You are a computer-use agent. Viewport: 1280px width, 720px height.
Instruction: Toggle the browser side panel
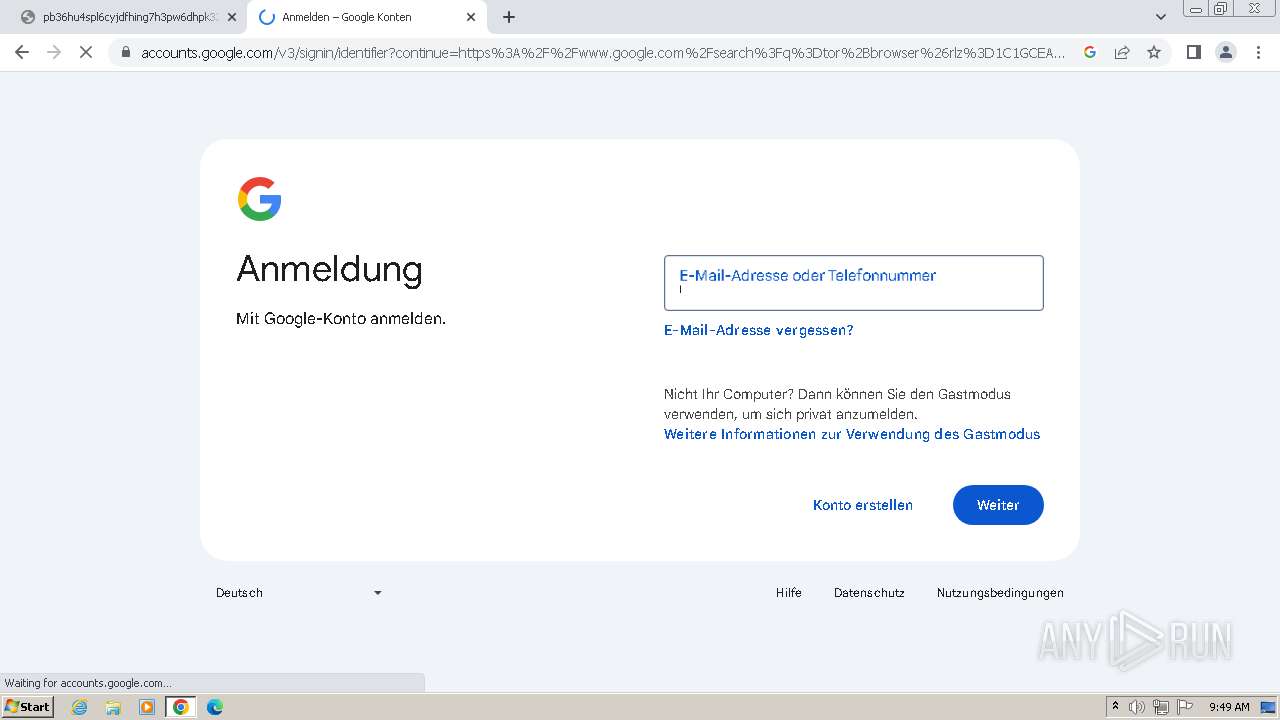[1193, 52]
